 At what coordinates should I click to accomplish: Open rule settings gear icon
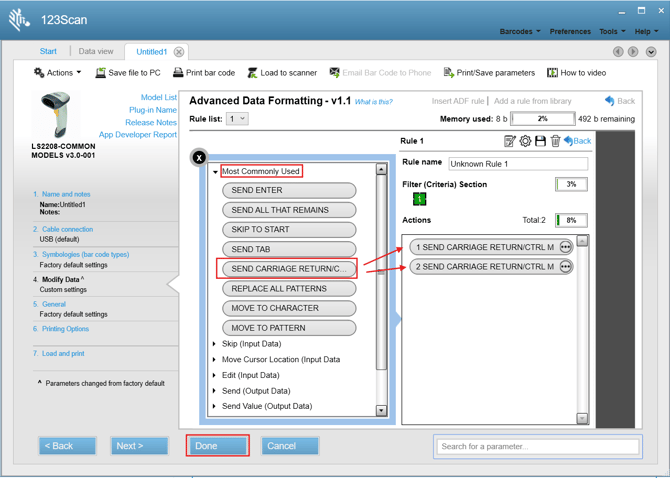coord(525,141)
